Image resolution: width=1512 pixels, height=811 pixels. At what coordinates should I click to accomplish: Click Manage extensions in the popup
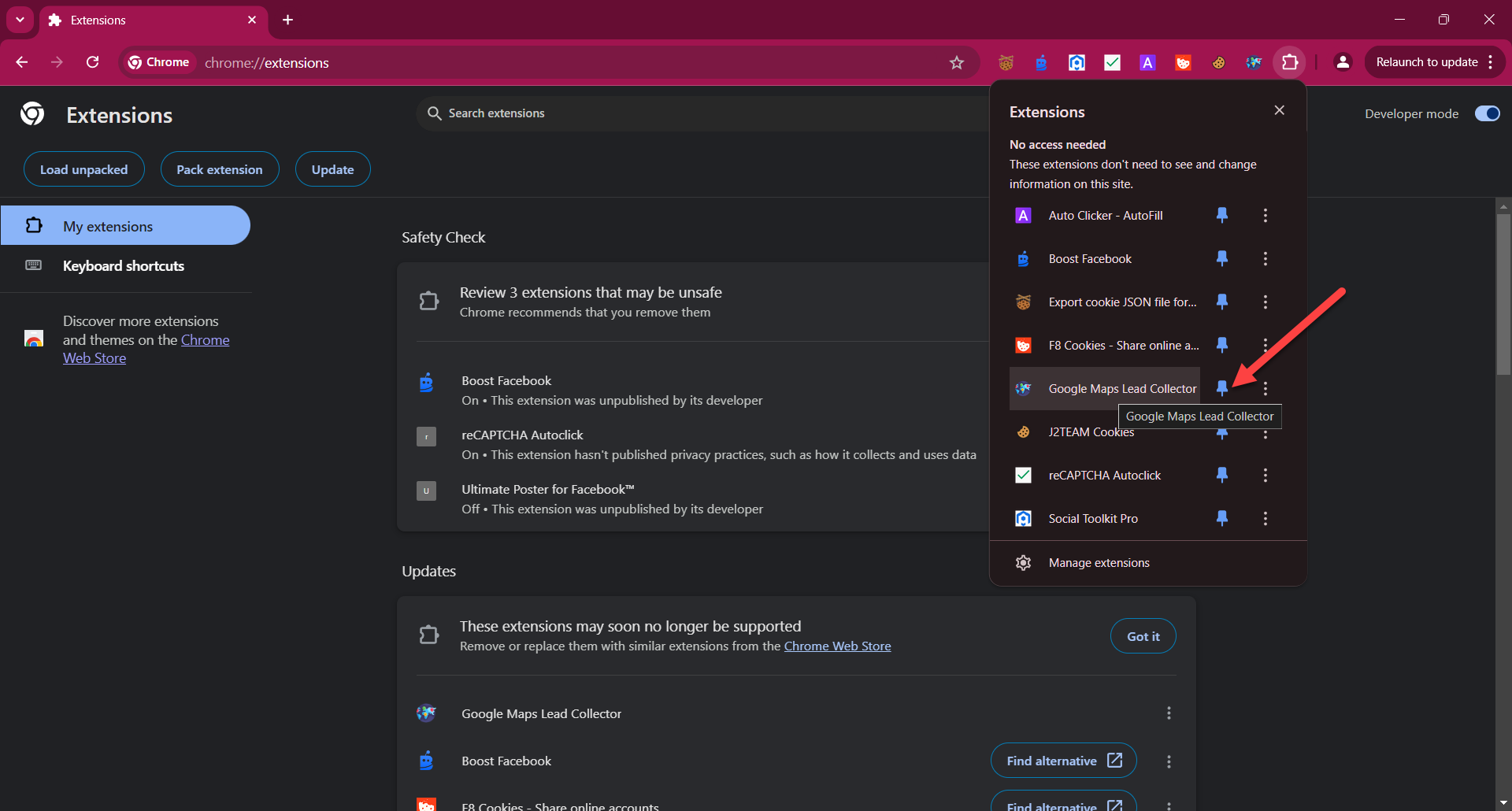tap(1099, 563)
